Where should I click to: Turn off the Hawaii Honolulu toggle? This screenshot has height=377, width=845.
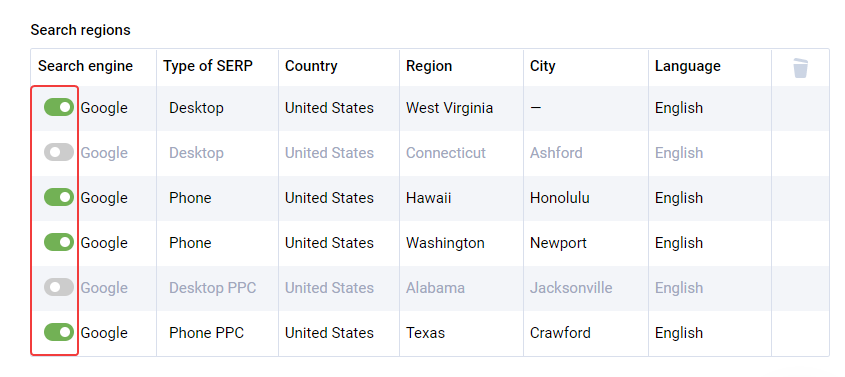[x=59, y=197]
